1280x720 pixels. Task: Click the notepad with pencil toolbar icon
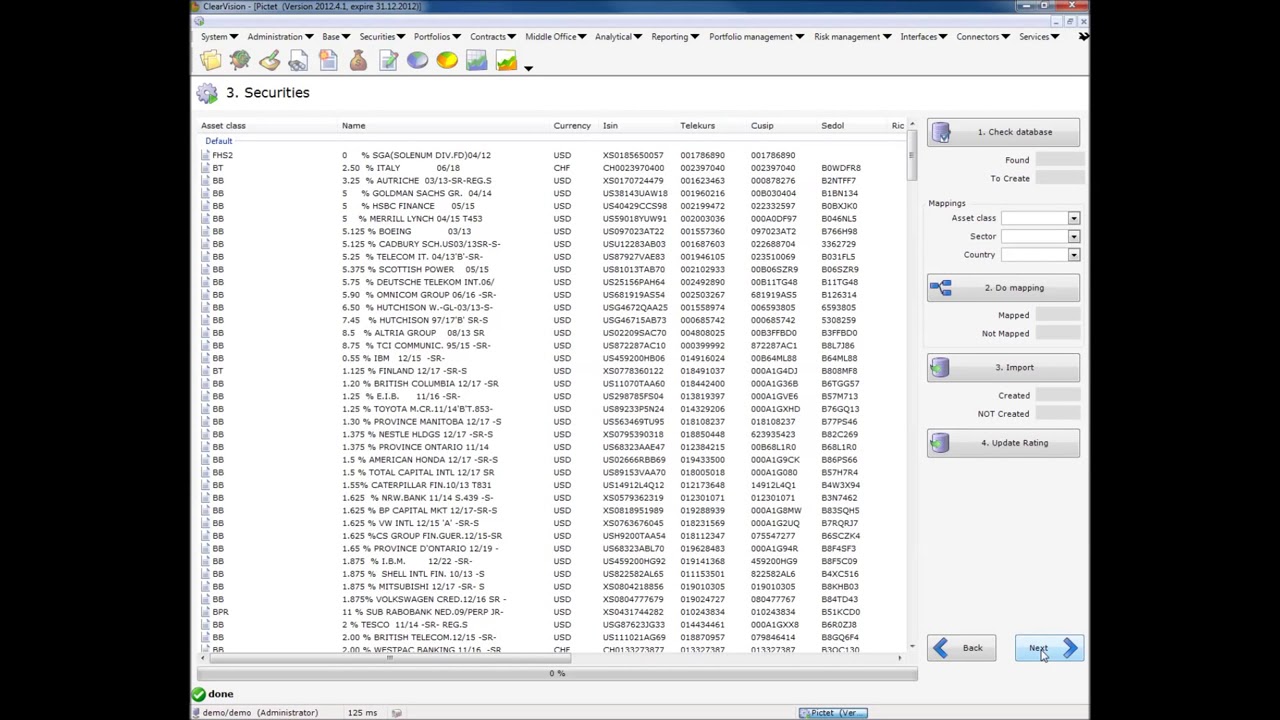388,62
